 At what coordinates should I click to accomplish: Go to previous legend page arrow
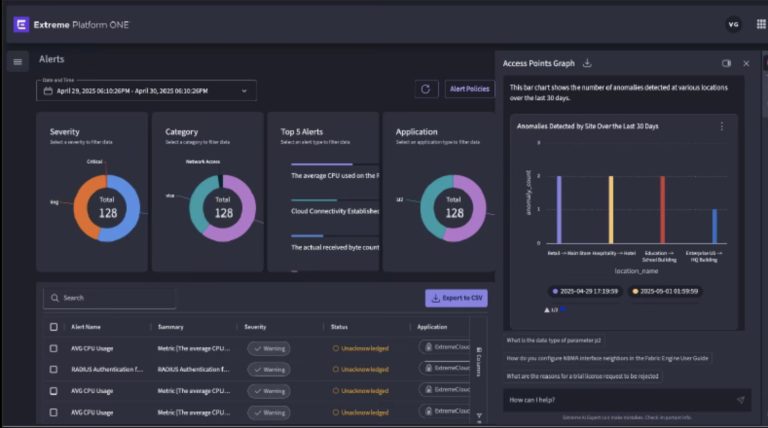click(x=547, y=310)
